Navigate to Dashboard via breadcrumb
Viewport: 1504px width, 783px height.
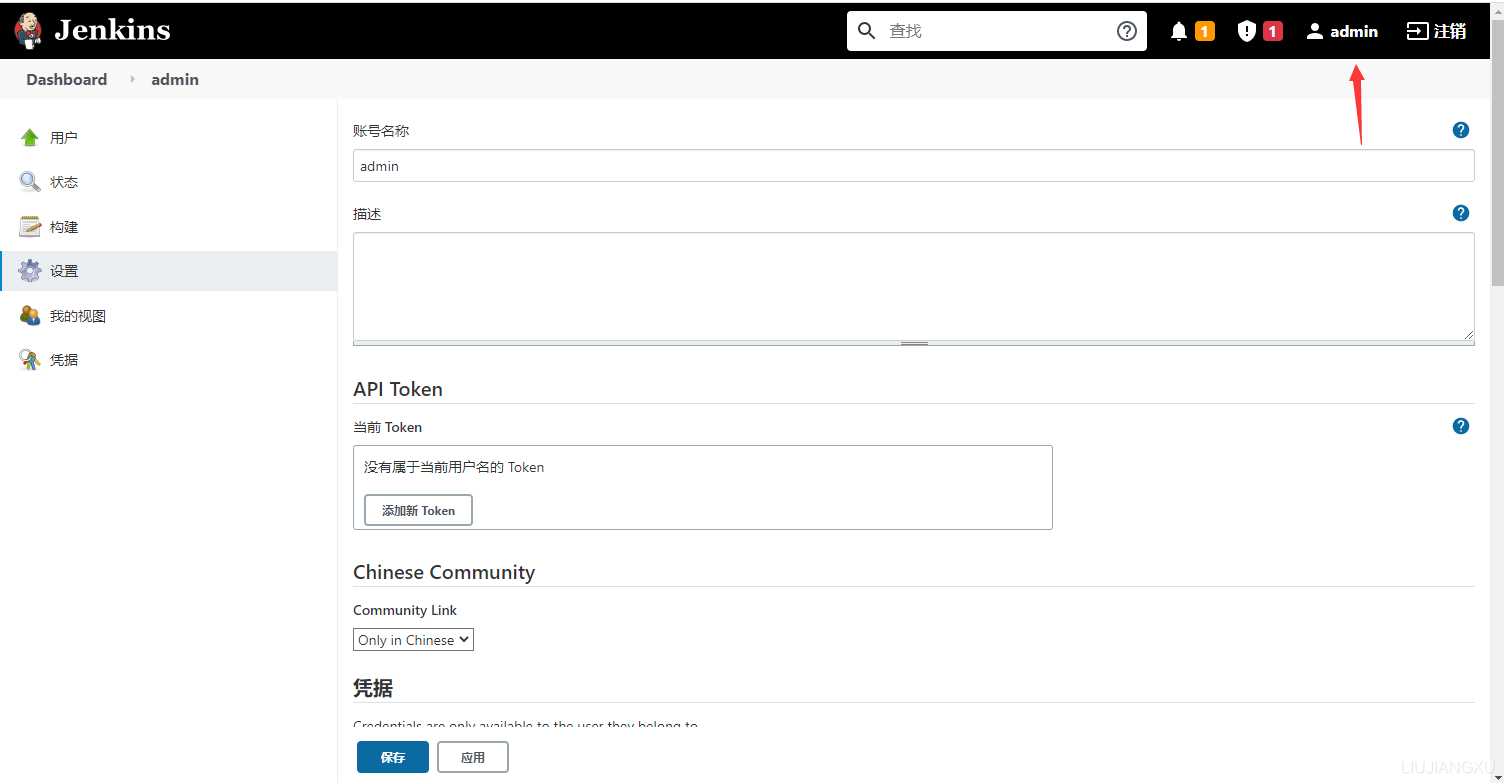click(x=66, y=79)
